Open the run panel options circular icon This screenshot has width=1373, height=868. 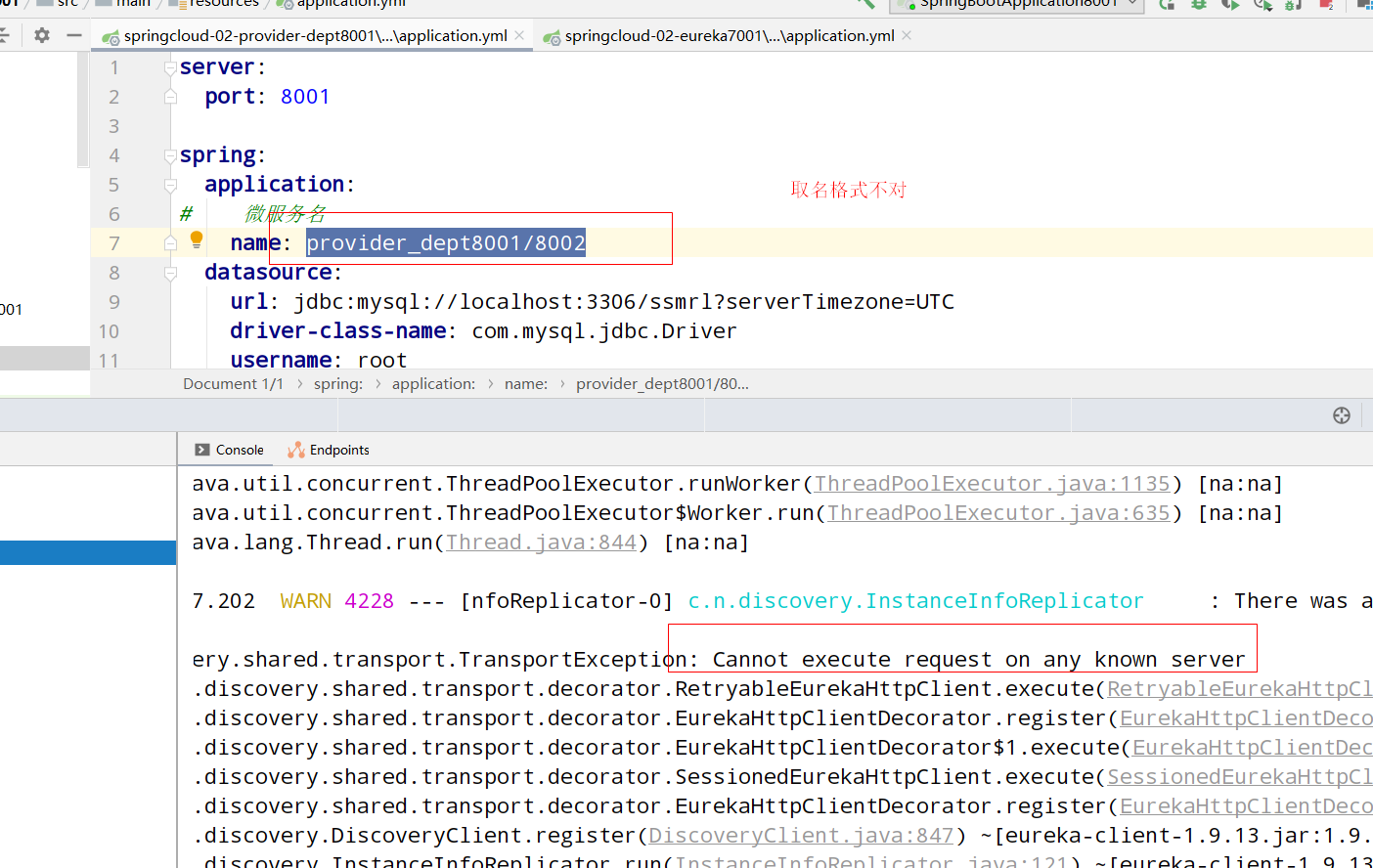(1342, 415)
